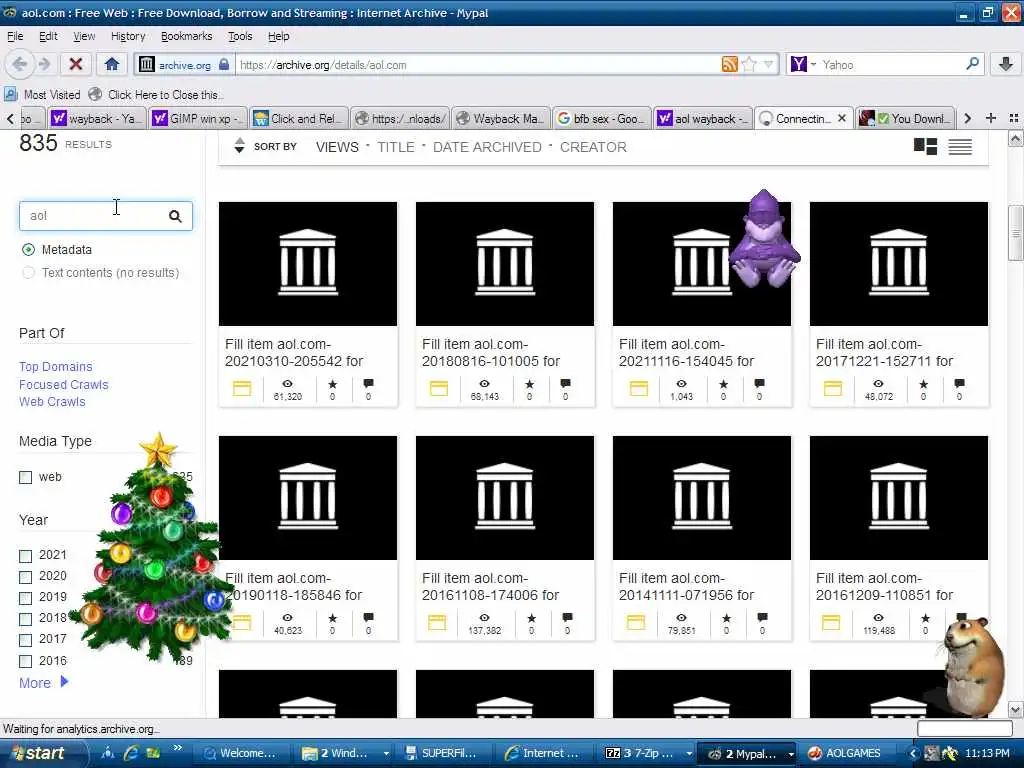Check the 2021 year filter
1024x768 pixels.
(25, 556)
